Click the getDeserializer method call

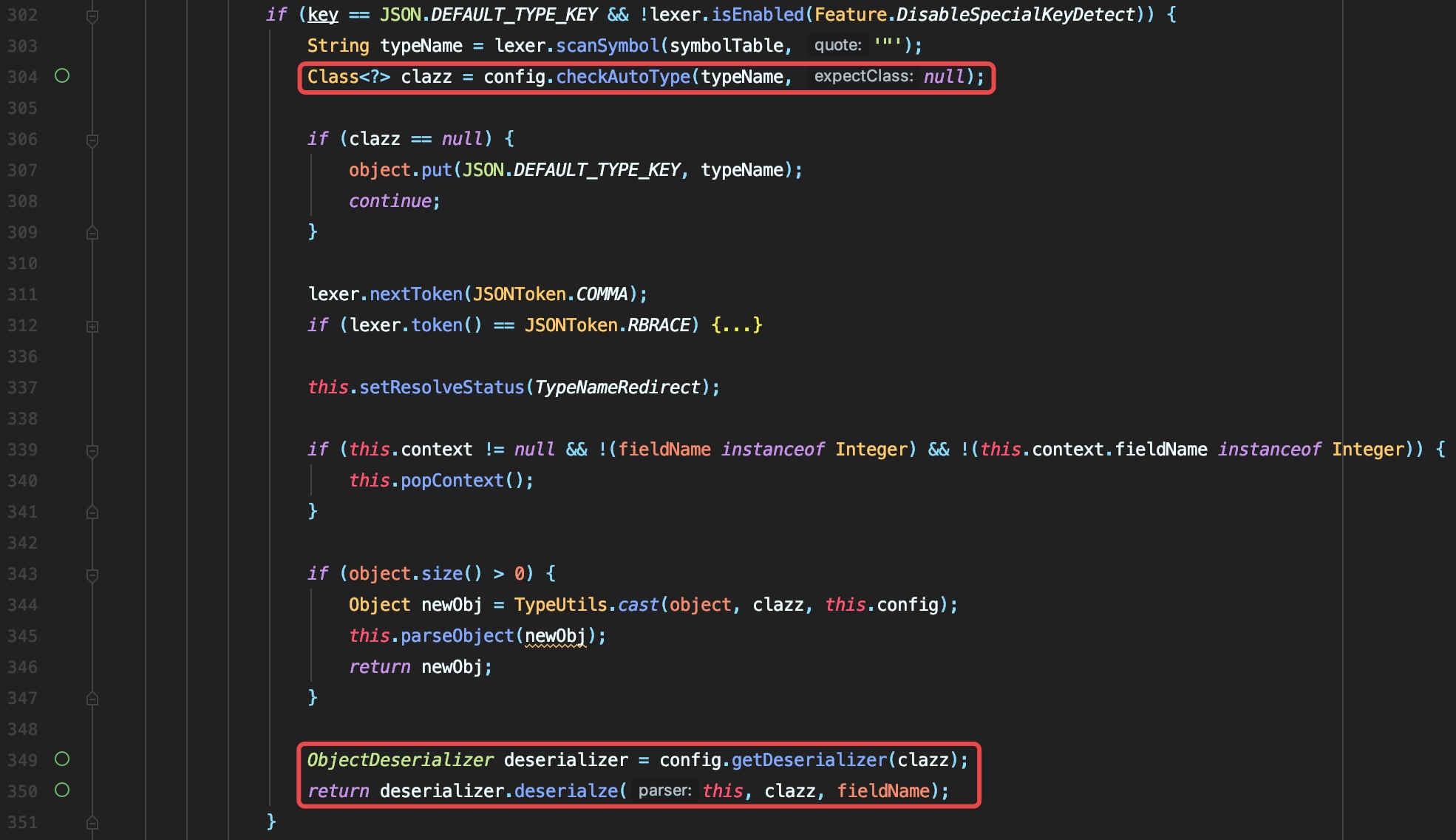pyautogui.click(x=809, y=760)
